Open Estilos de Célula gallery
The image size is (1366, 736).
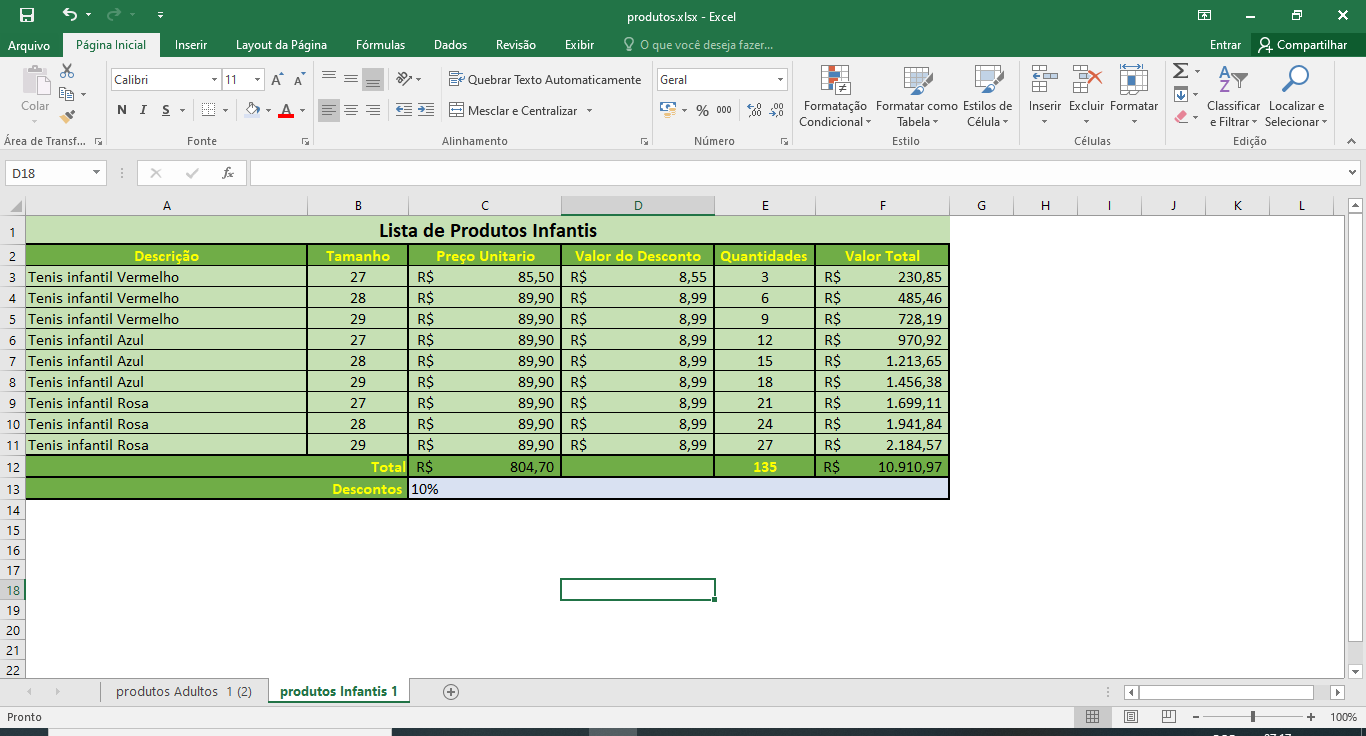coord(988,97)
